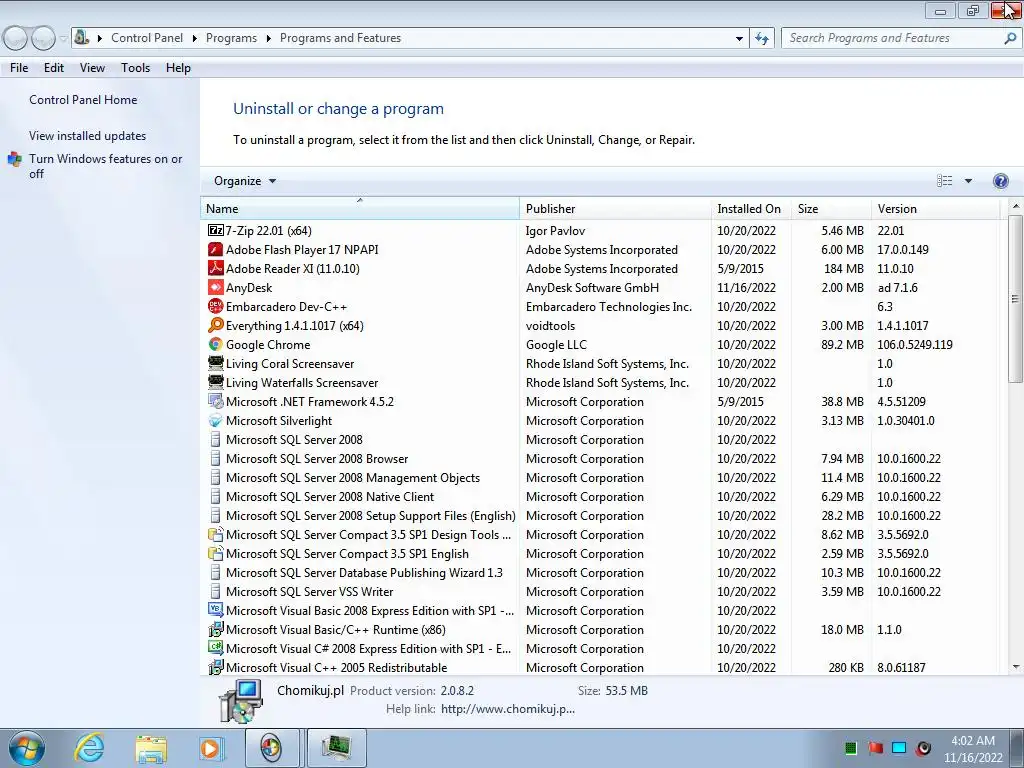Screen dimensions: 1024x768
Task: Open Internet Explorer from the taskbar
Action: 89,748
